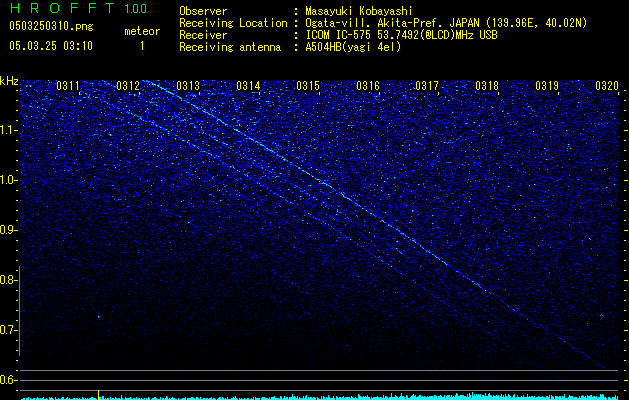Click the Observer label

coord(203,11)
